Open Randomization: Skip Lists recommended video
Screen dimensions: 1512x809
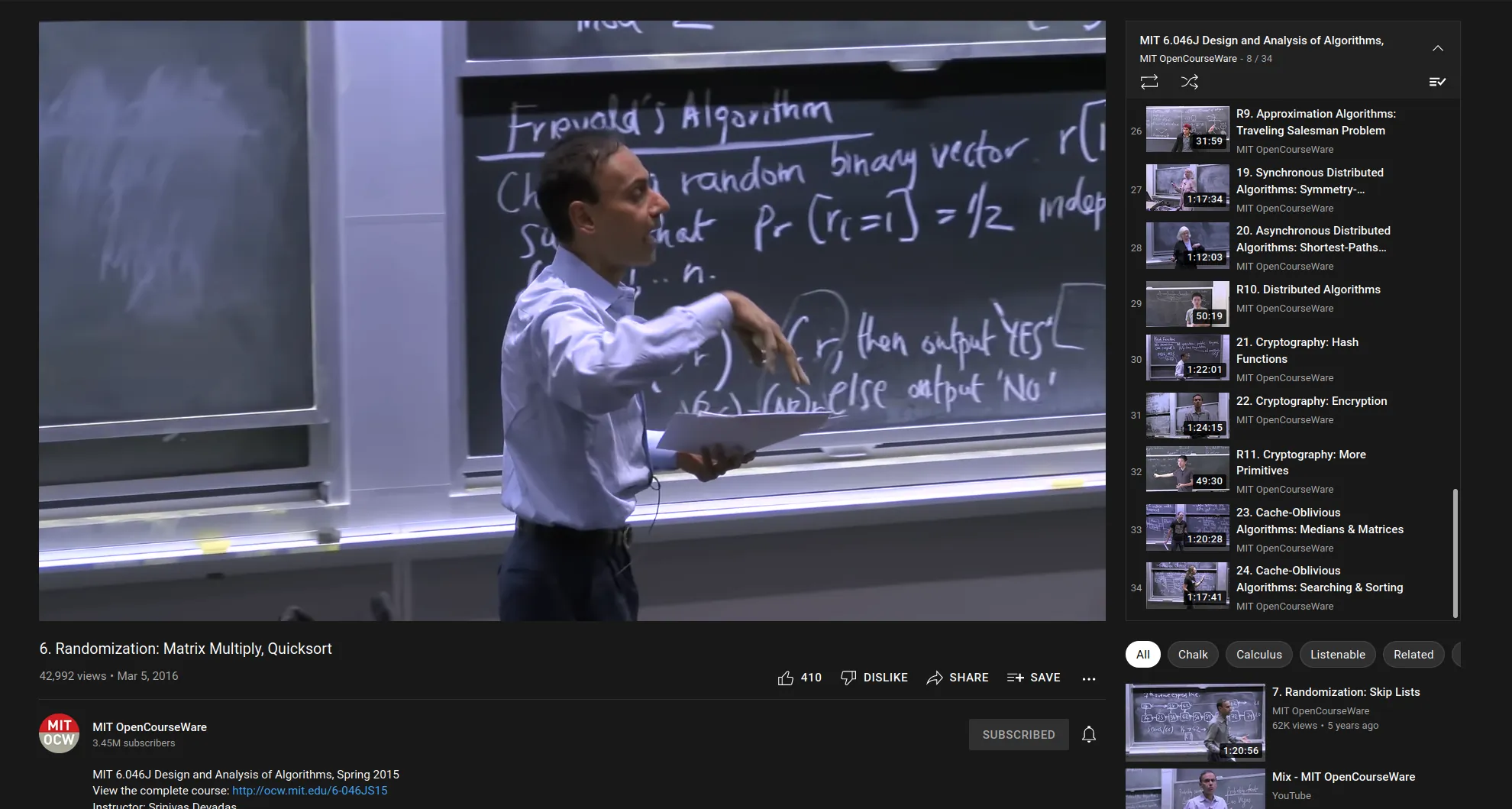click(1346, 692)
